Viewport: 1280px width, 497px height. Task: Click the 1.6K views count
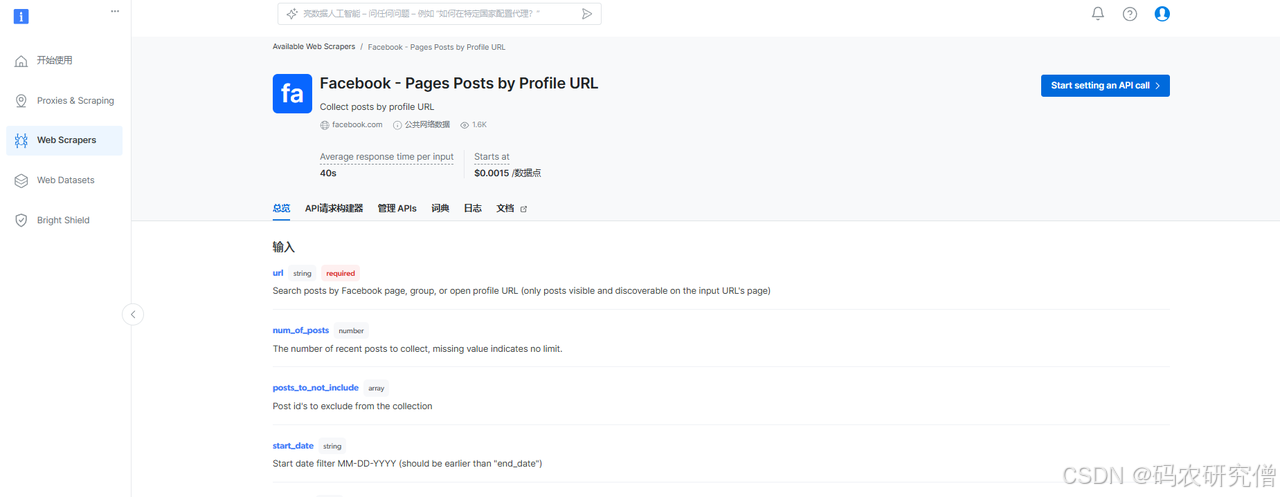coord(479,125)
